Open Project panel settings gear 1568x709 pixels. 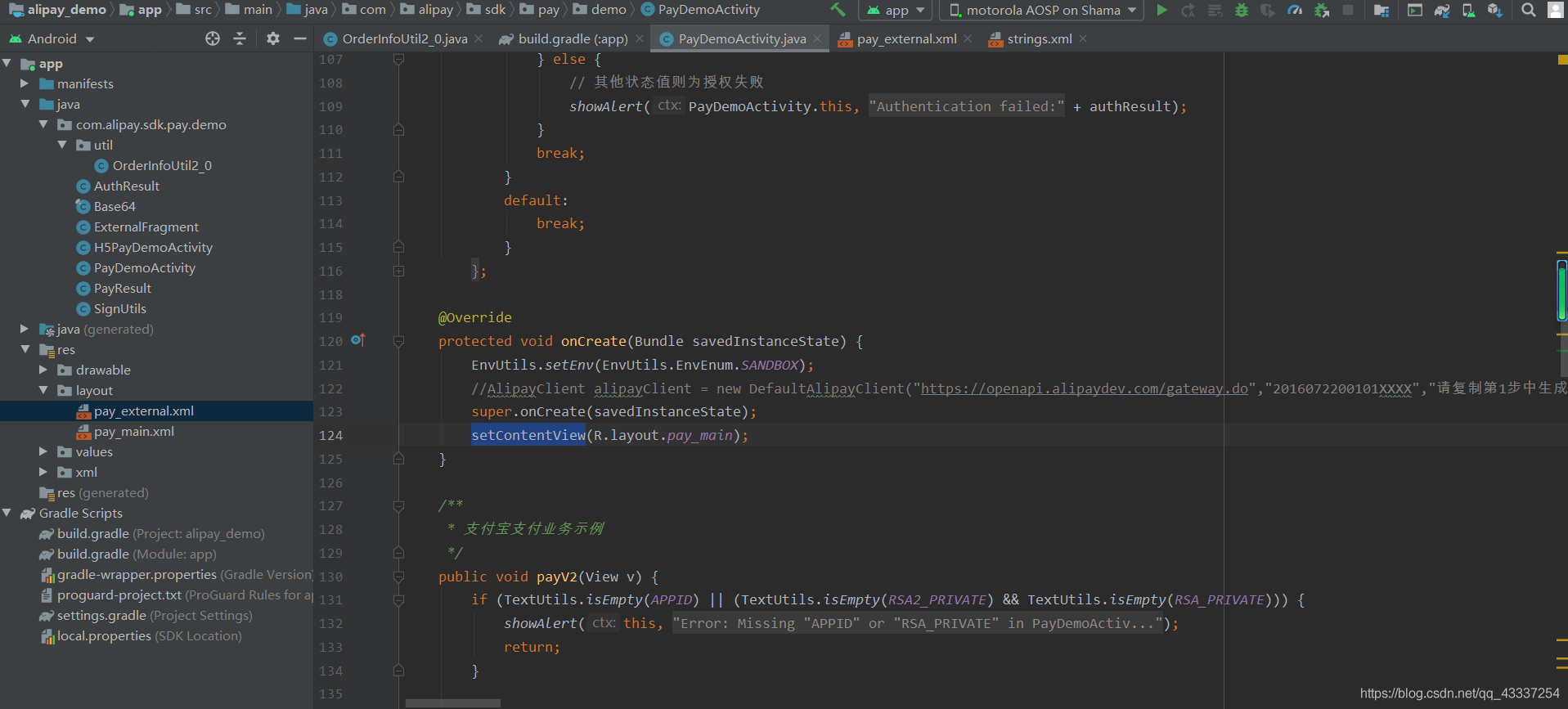tap(273, 38)
